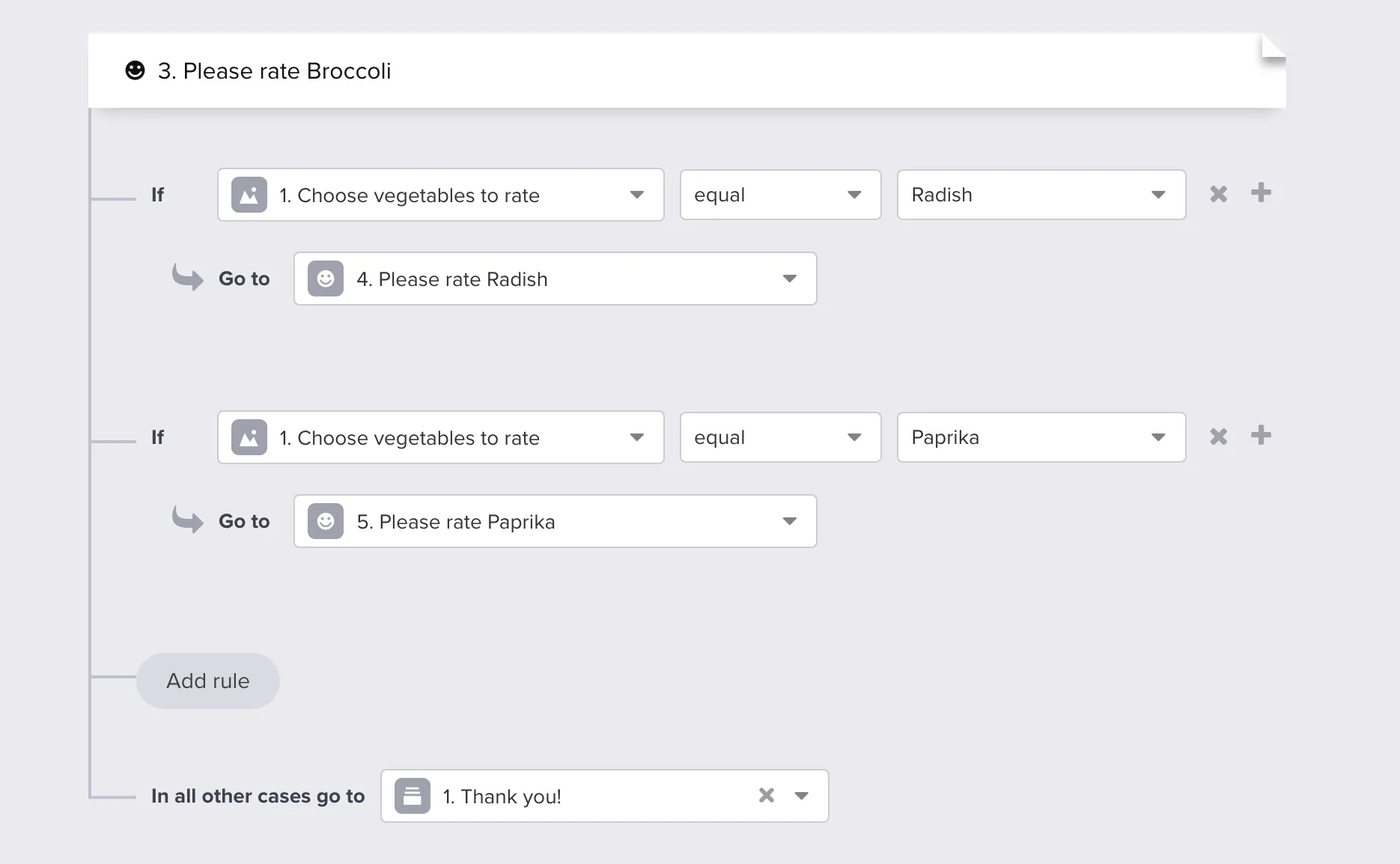This screenshot has height=864, width=1400.
Task: Change the 'equal' operator in Paprika rule
Action: point(853,438)
